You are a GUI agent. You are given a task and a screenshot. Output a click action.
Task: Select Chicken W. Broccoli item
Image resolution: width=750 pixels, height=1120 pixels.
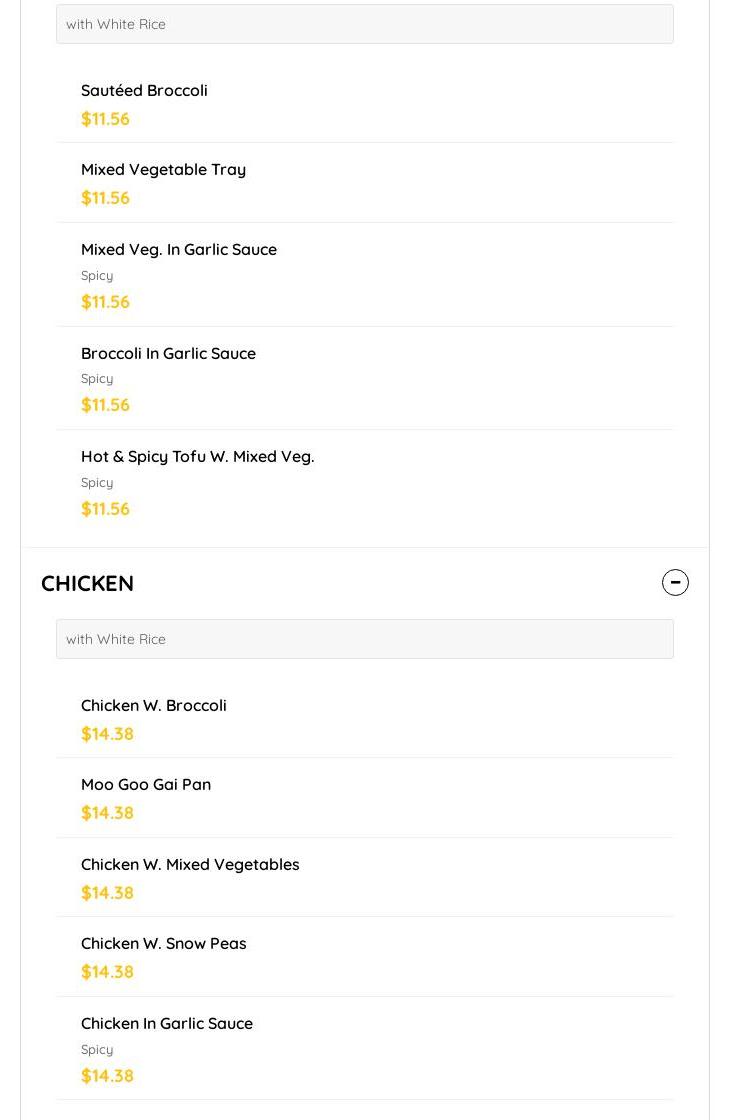[153, 705]
